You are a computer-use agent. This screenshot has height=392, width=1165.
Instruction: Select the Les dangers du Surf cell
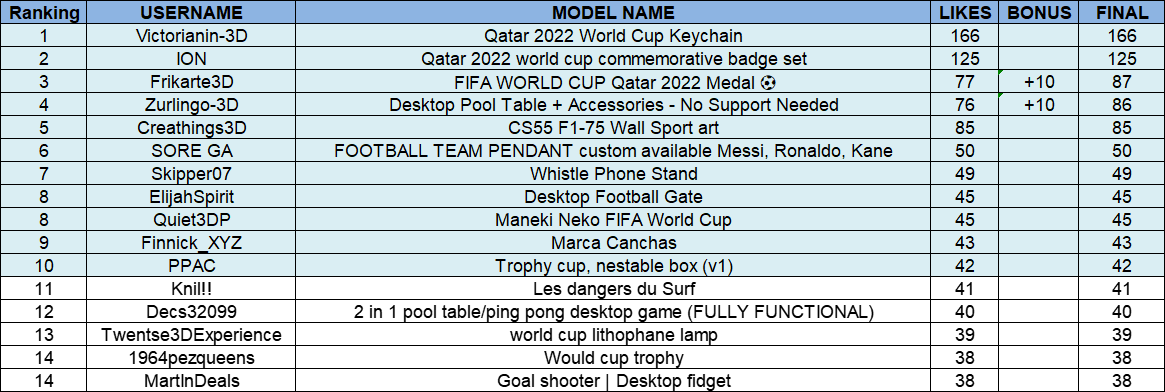coord(613,289)
